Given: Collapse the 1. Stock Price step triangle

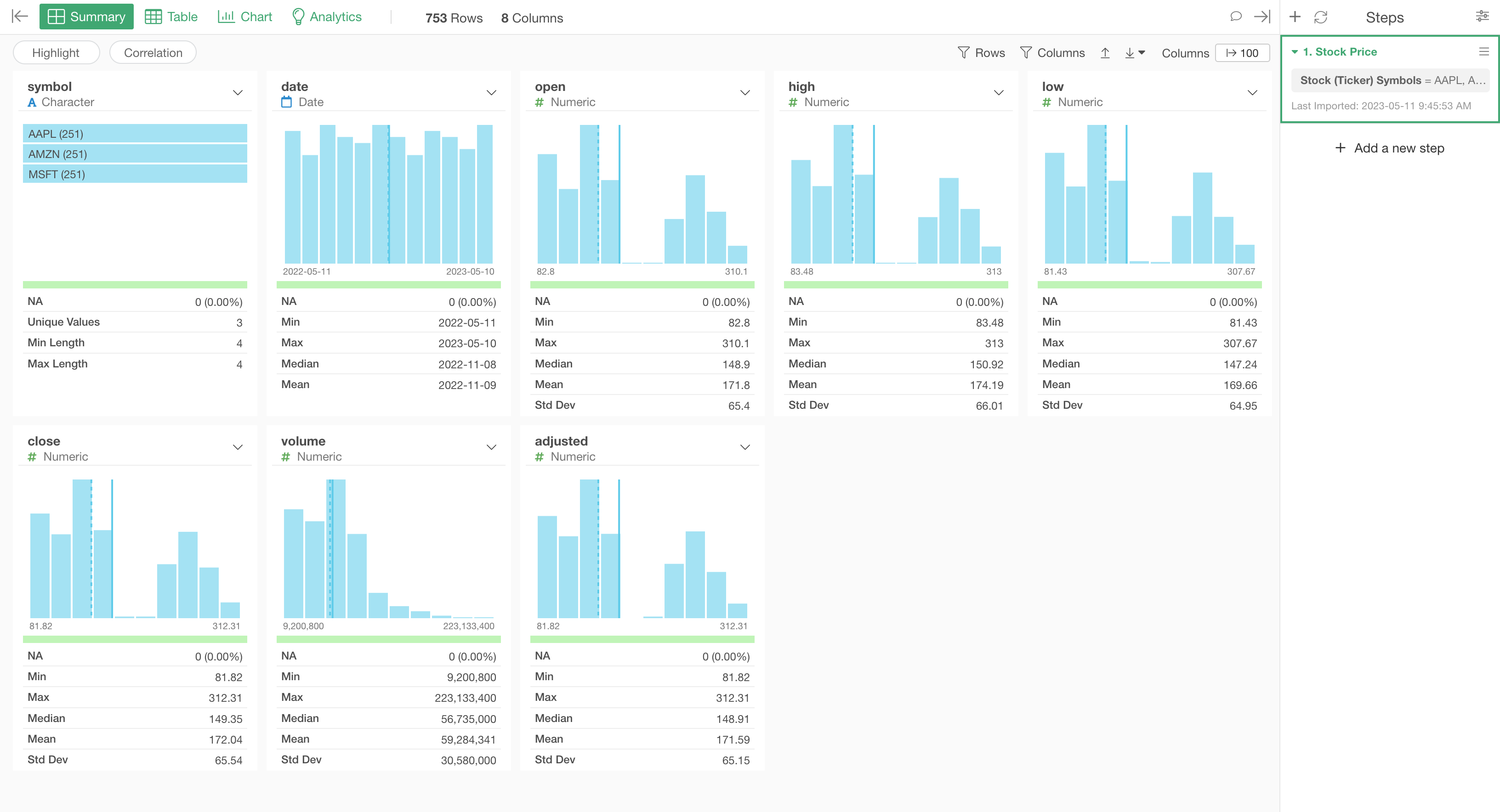Looking at the screenshot, I should click(1295, 52).
